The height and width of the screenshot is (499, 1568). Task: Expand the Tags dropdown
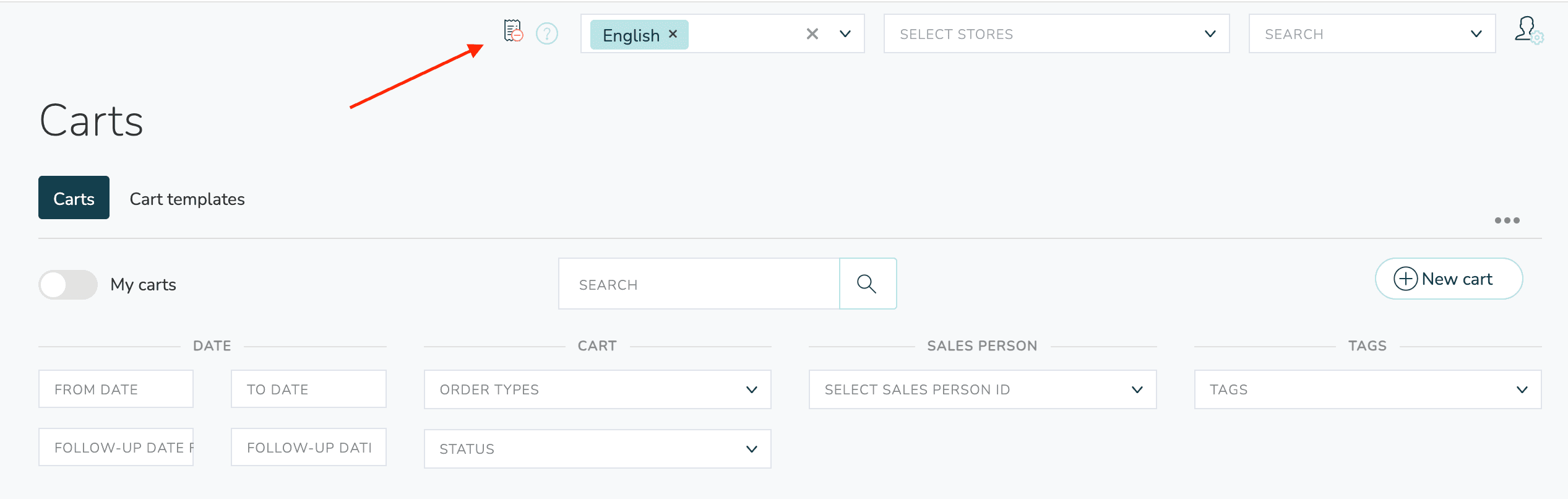(1522, 389)
